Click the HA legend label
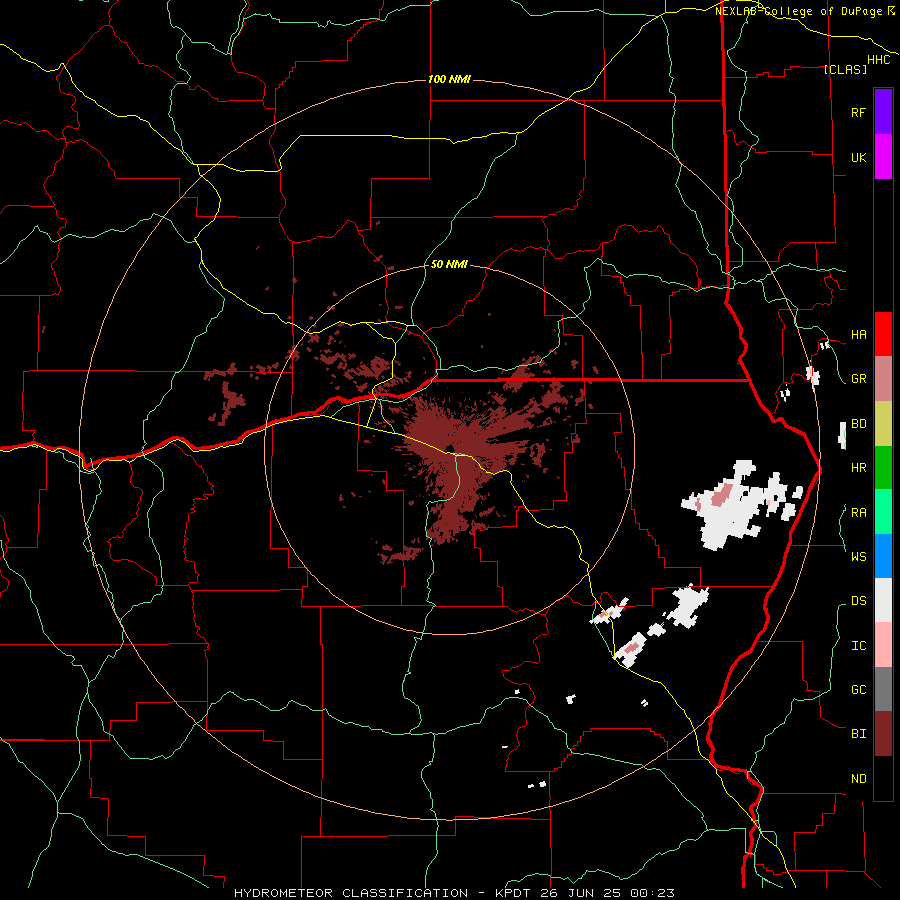 click(858, 334)
